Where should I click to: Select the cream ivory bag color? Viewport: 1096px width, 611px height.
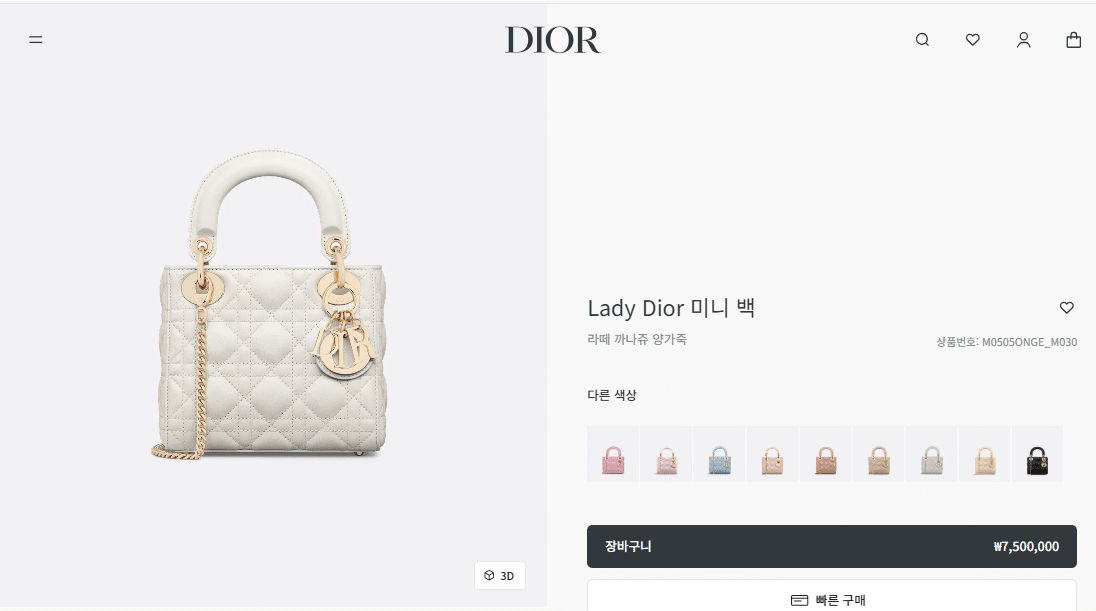point(985,454)
